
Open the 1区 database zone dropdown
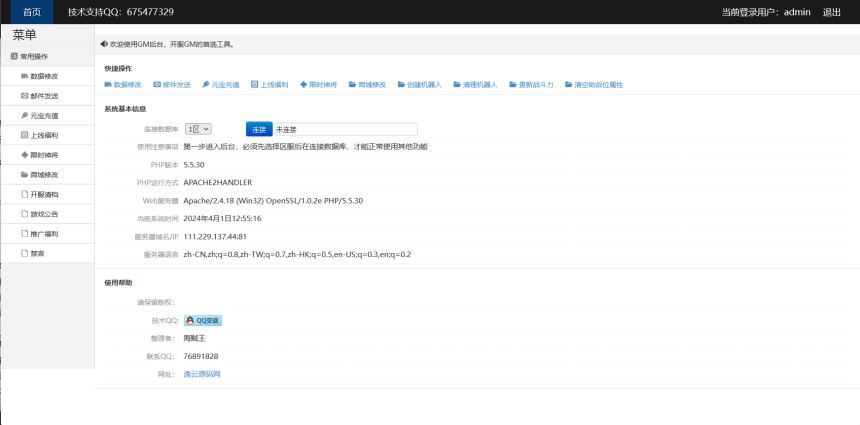(198, 129)
